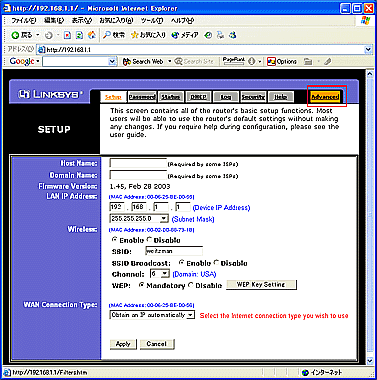Open the WAN Connection Type dropdown
The image size is (377, 380).
(x=152, y=315)
